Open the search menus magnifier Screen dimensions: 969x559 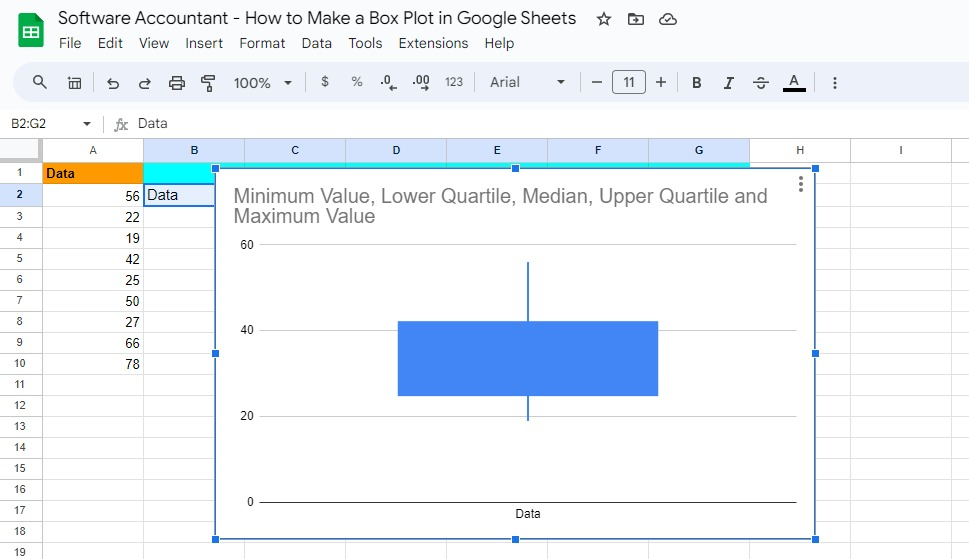40,82
